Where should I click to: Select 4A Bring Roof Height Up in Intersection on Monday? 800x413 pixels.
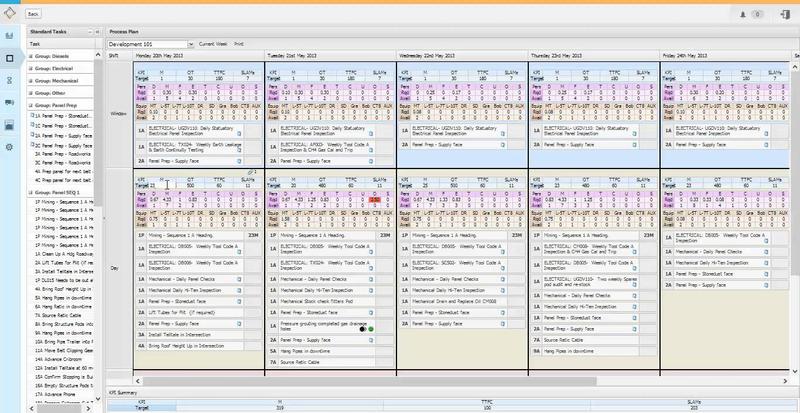pyautogui.click(x=199, y=346)
